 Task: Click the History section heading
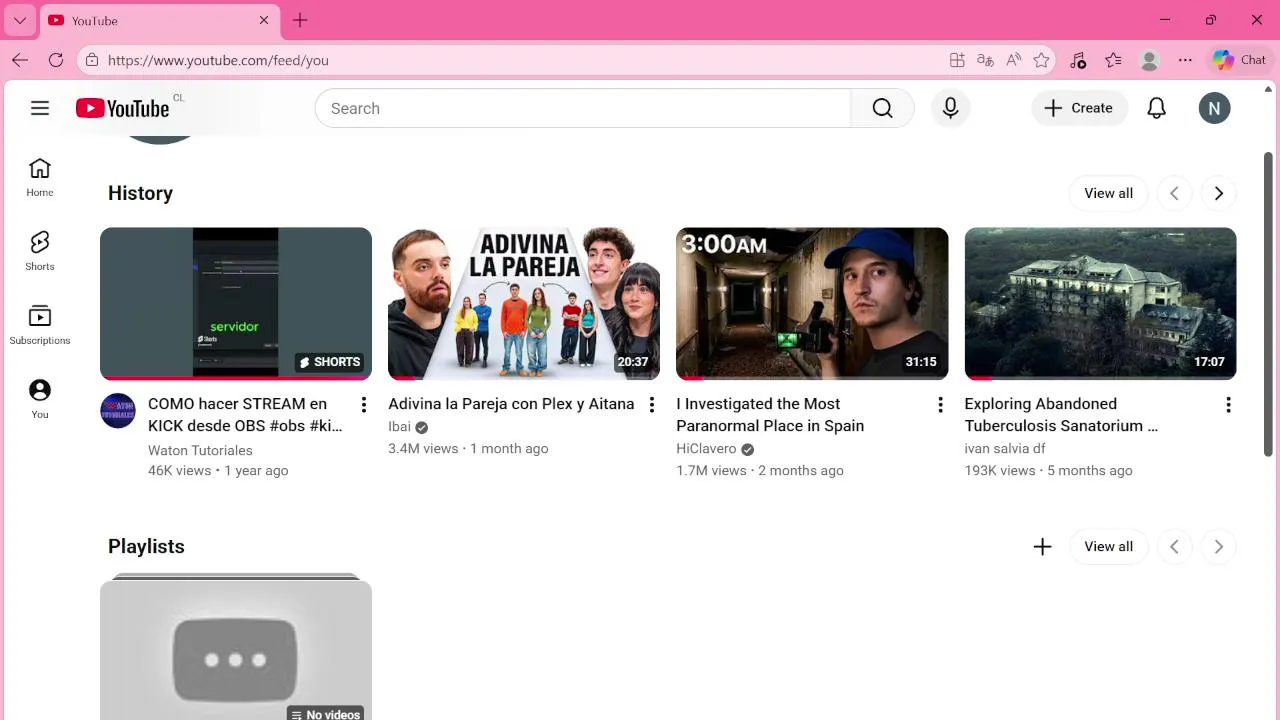pyautogui.click(x=140, y=193)
